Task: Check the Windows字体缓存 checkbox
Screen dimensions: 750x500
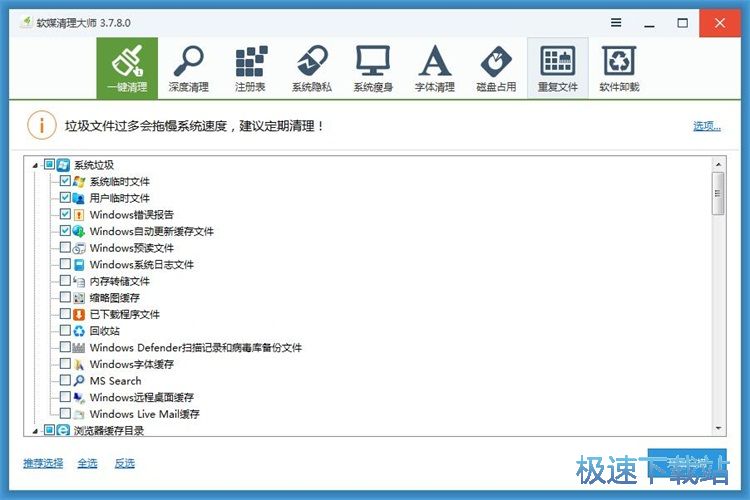Action: (65, 364)
